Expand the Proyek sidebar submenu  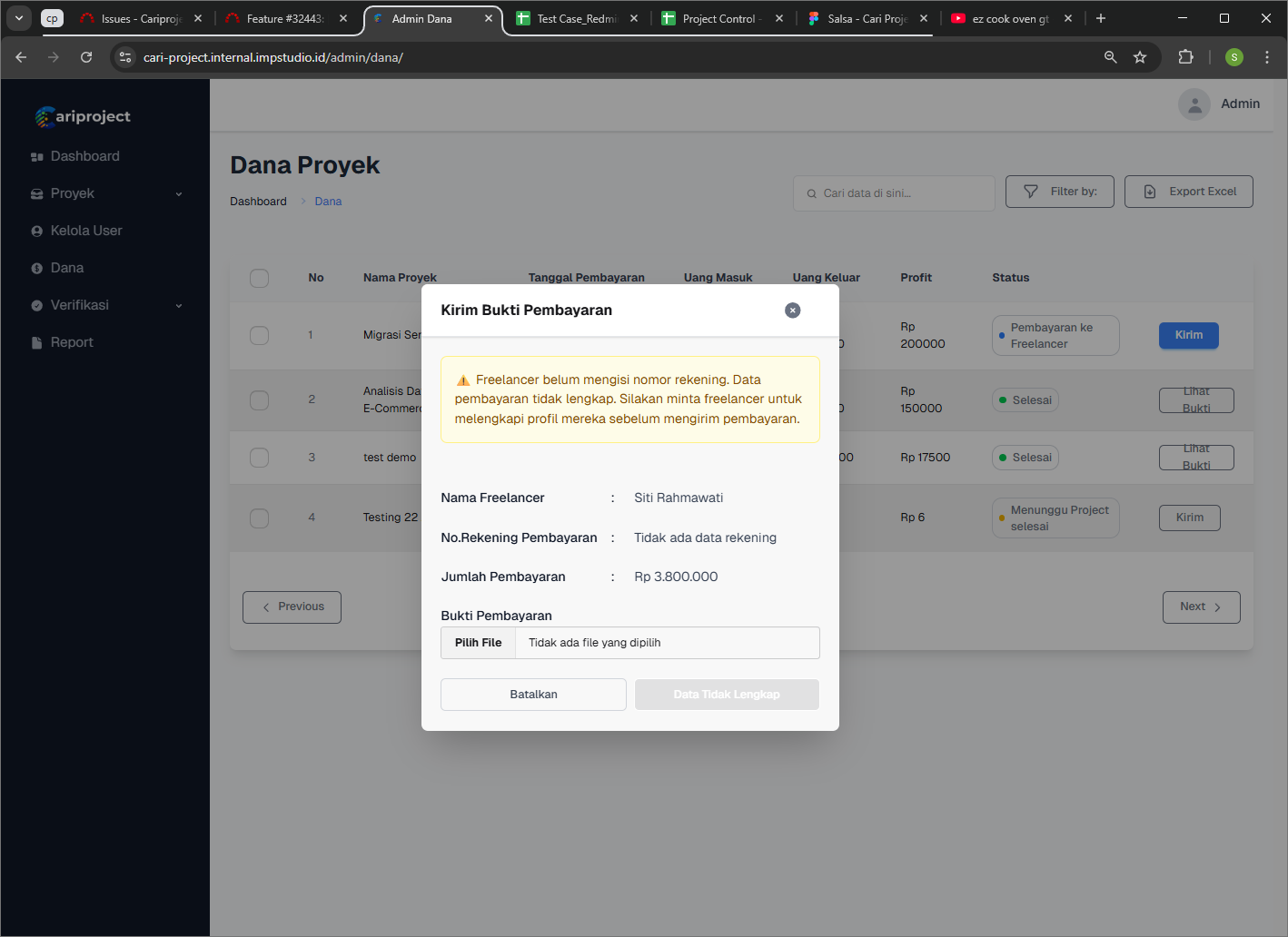[x=178, y=194]
